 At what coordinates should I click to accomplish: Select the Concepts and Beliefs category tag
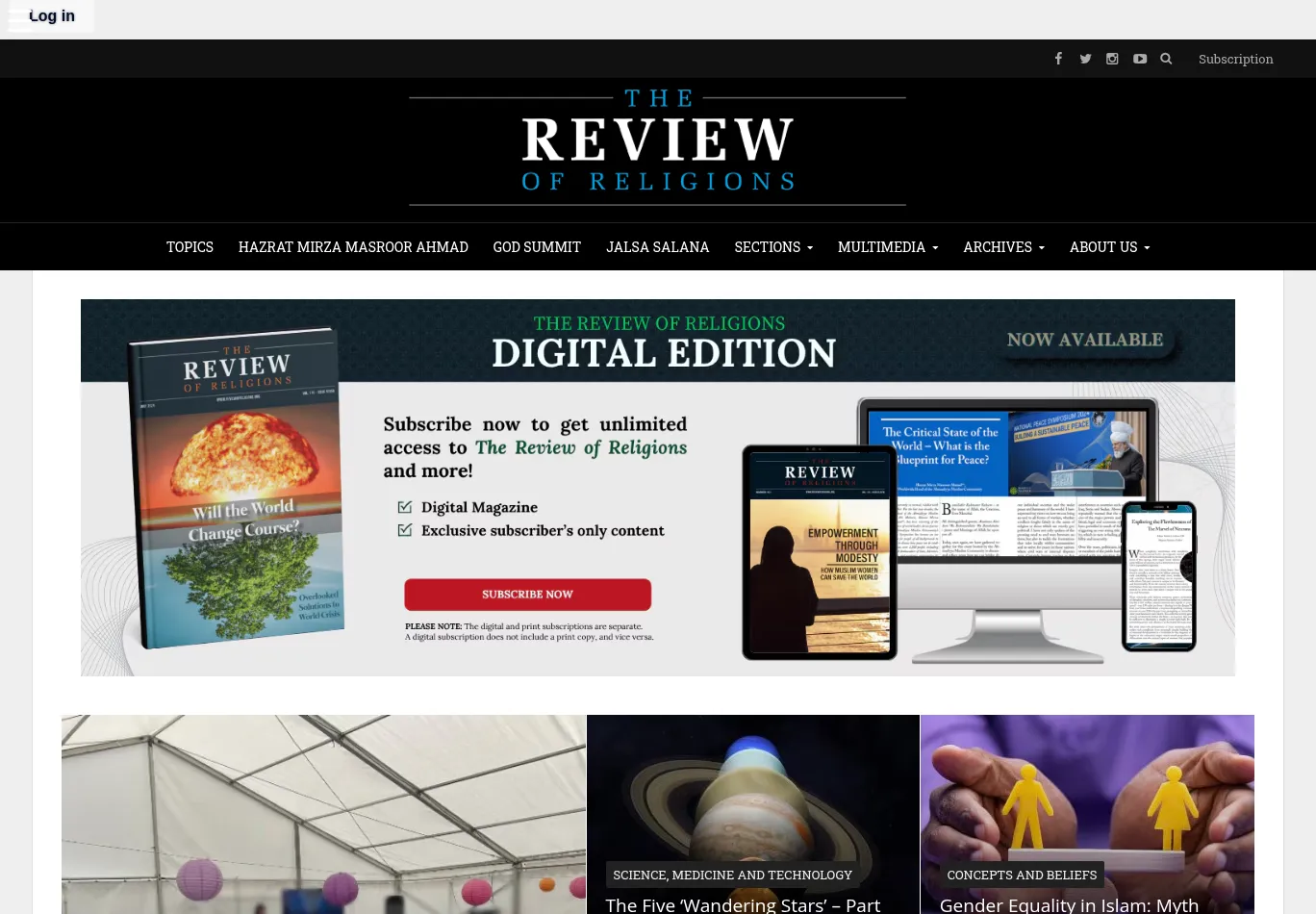(x=1022, y=875)
